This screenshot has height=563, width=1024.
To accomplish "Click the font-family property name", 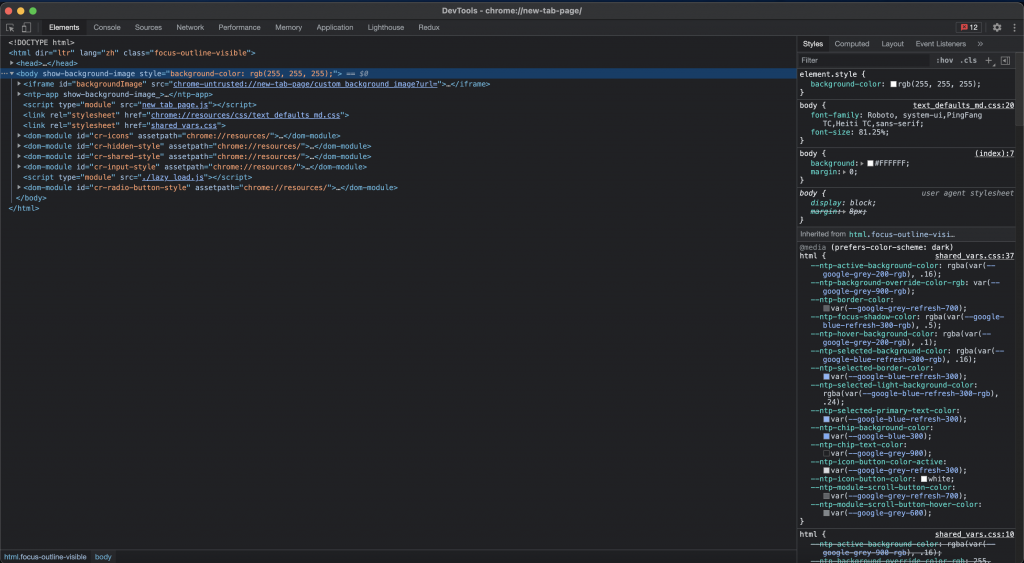I will [x=835, y=115].
